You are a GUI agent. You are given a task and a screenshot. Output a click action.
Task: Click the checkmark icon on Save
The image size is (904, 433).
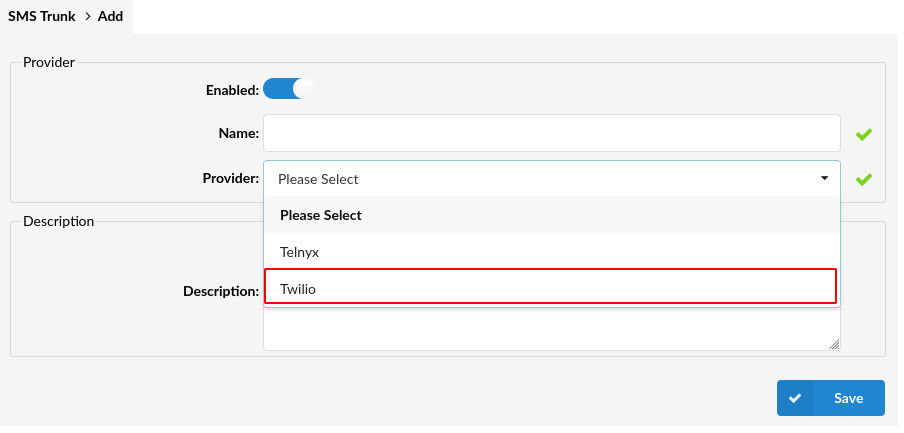[795, 398]
